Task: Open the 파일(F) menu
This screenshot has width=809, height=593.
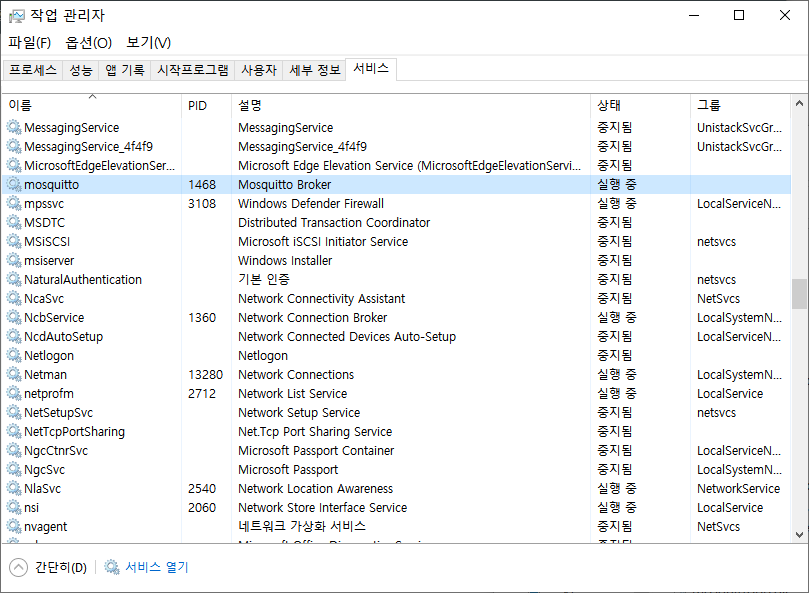Action: (29, 42)
